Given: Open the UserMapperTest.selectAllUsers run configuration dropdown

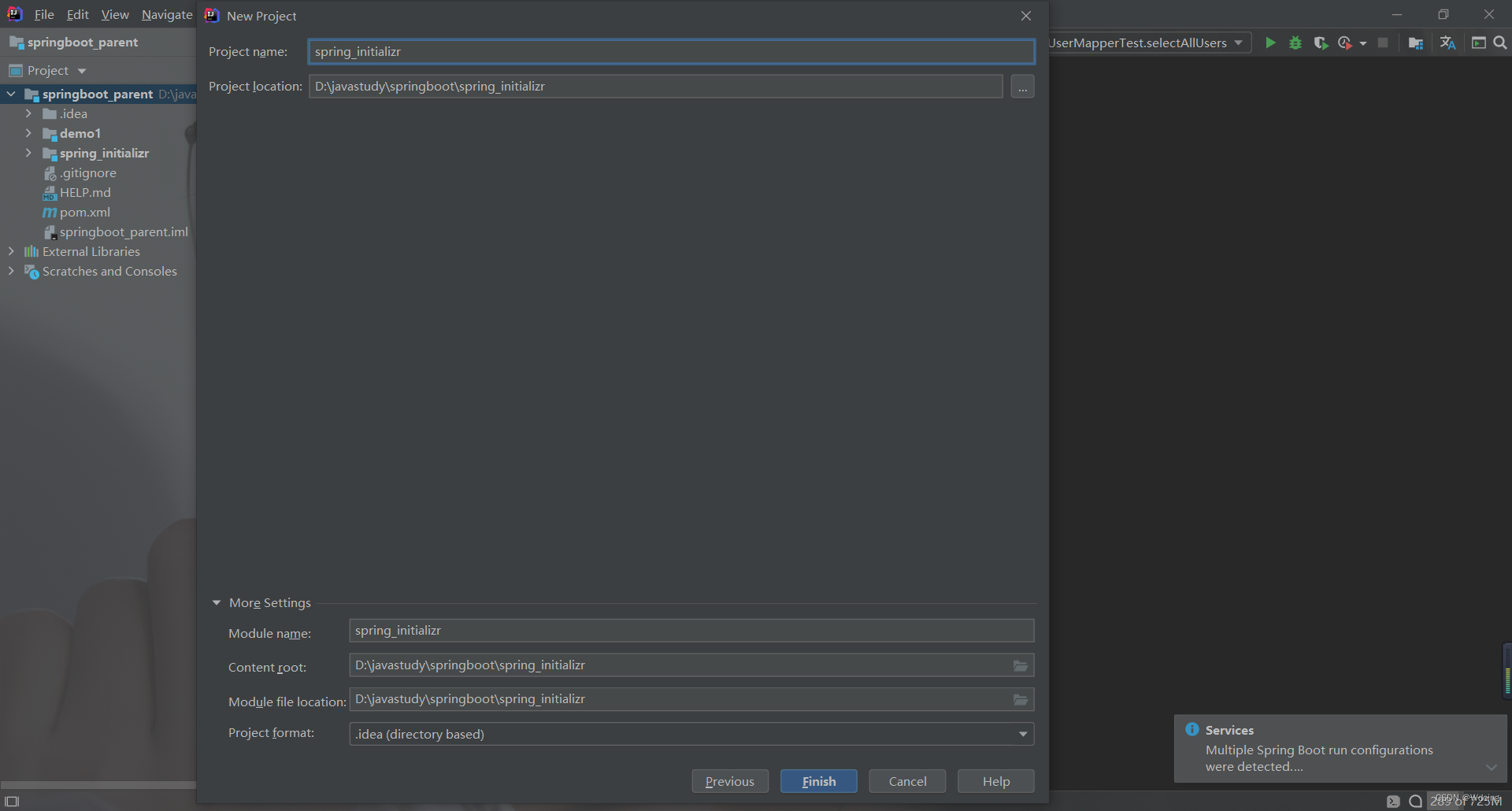Looking at the screenshot, I should pos(1150,43).
